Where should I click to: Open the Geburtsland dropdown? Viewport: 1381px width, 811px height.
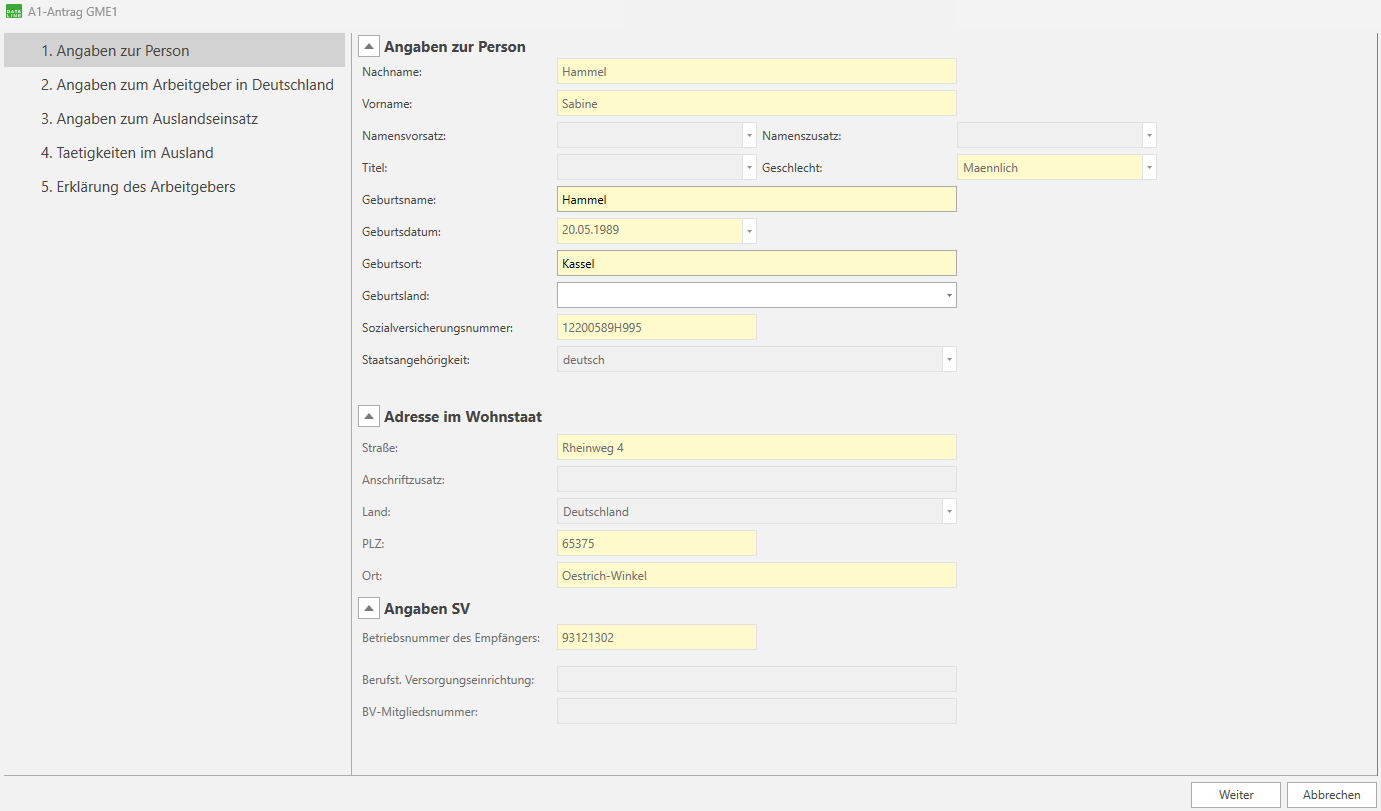coord(948,295)
